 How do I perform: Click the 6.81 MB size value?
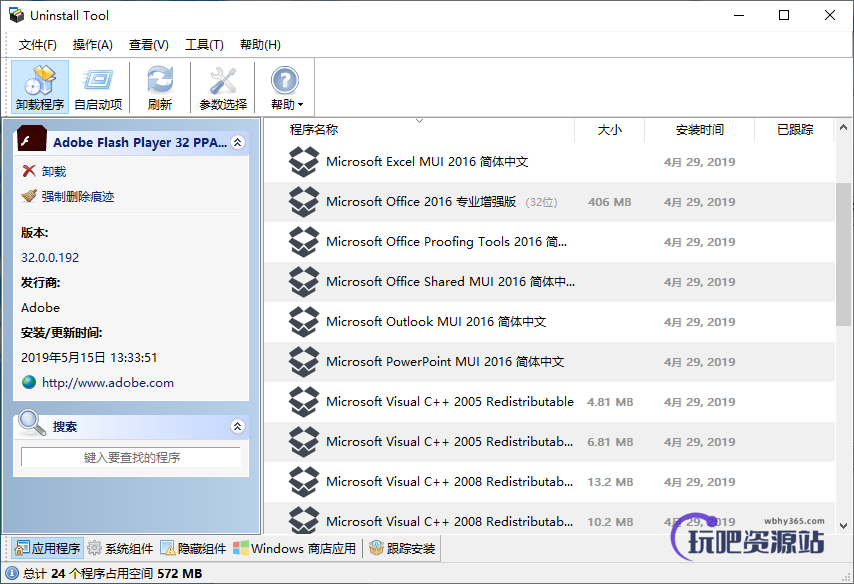coord(610,442)
